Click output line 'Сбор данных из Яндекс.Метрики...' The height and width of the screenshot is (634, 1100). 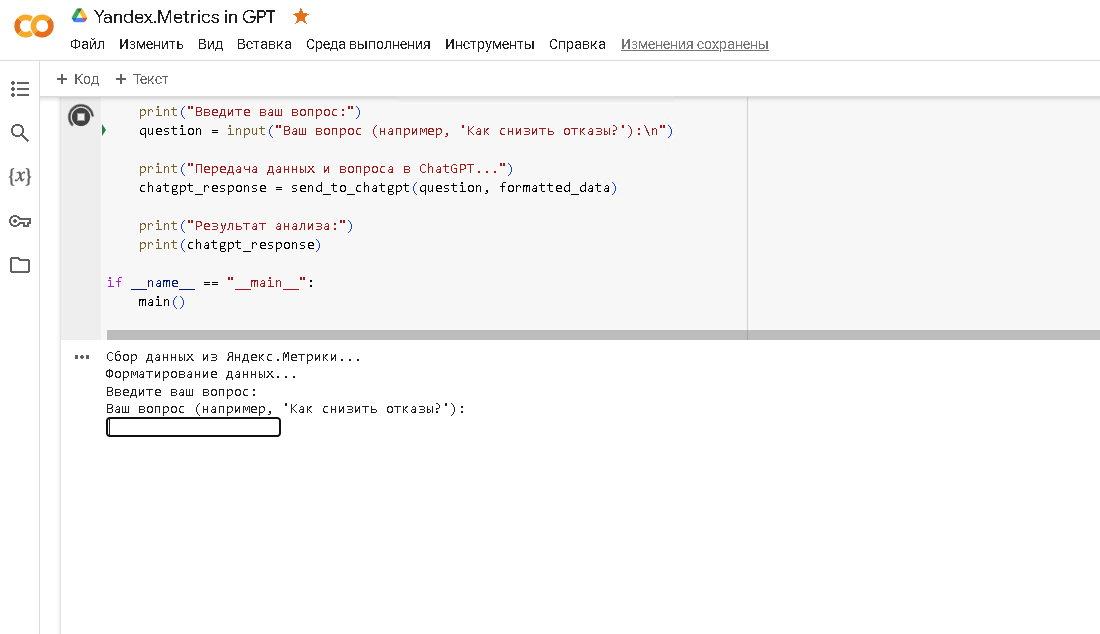pyautogui.click(x=233, y=357)
